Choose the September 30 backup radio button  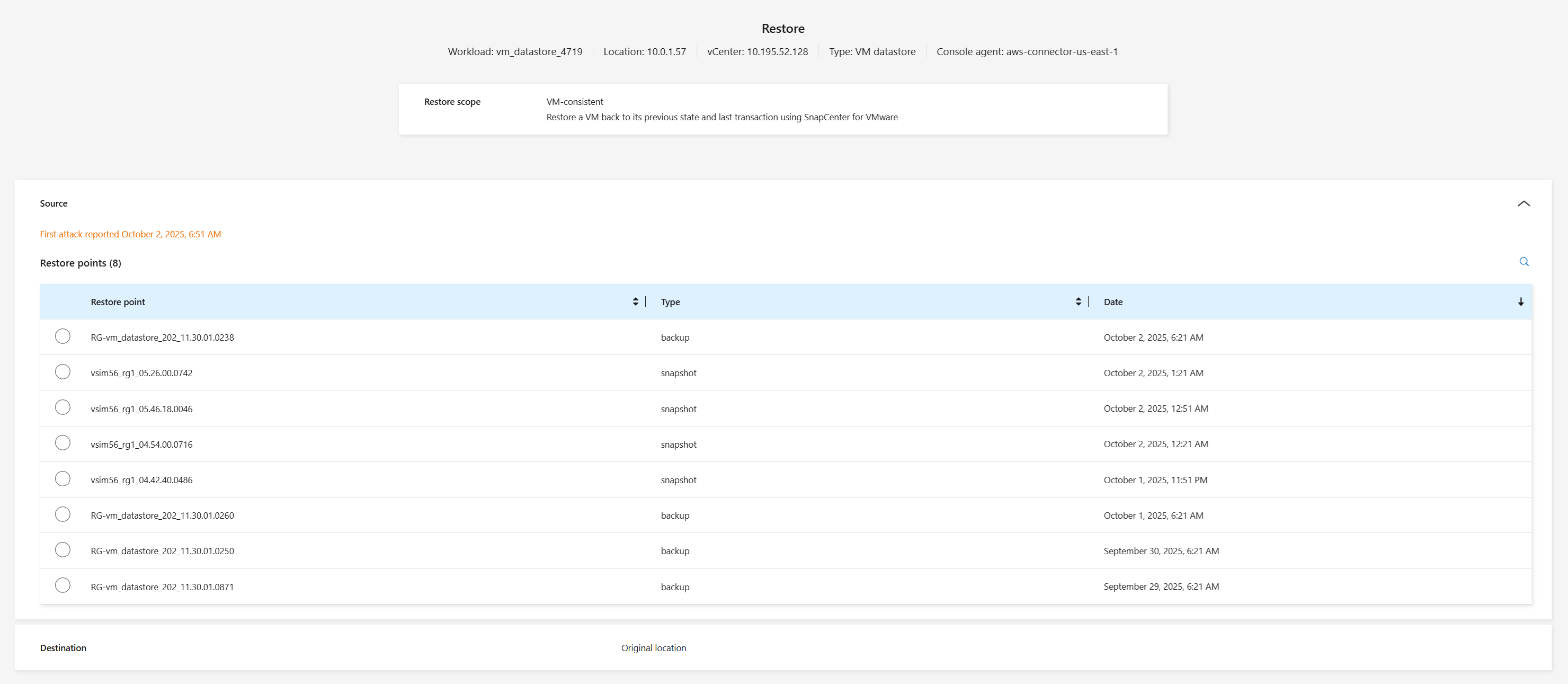point(63,550)
